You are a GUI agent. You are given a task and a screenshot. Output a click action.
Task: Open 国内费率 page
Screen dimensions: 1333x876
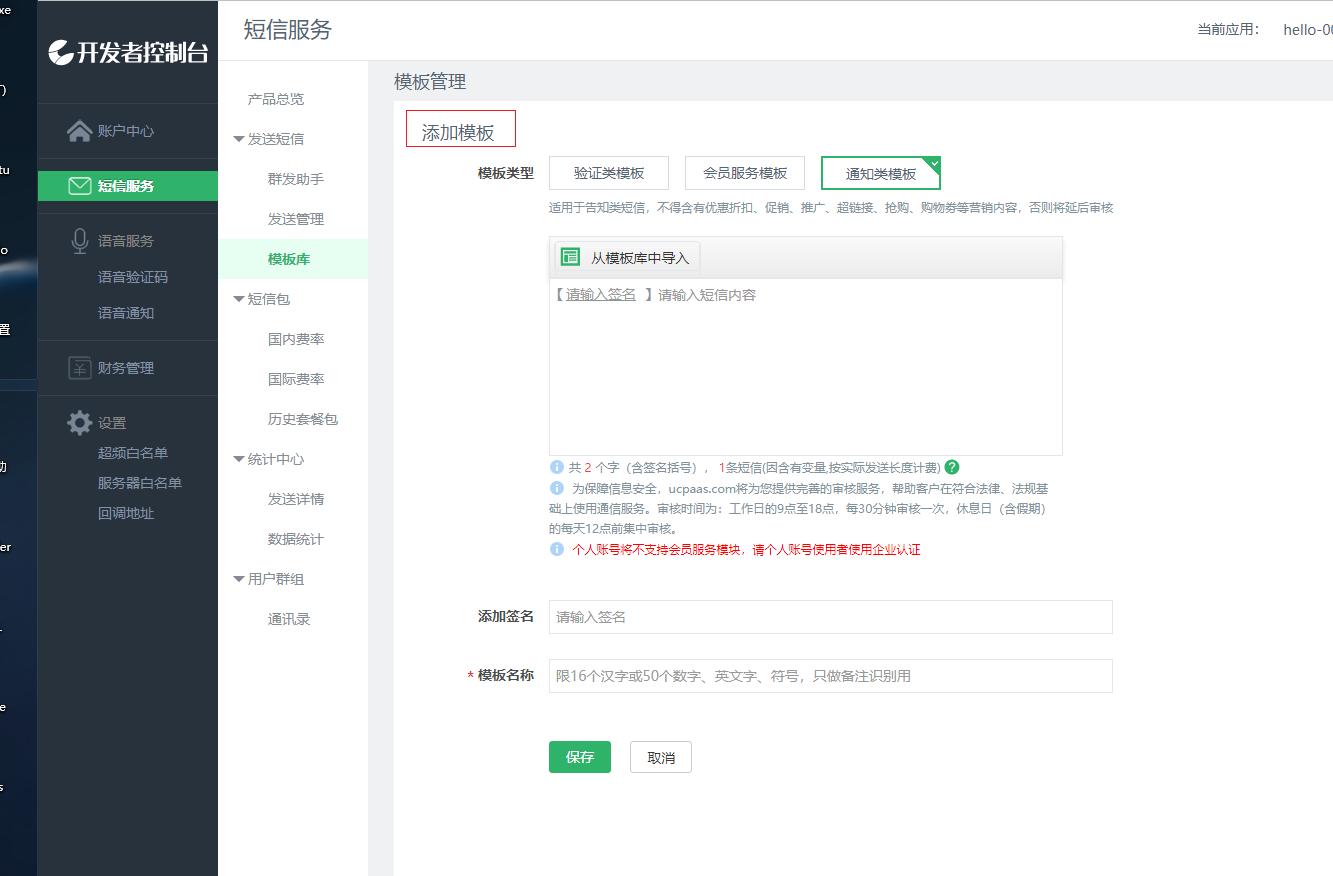point(296,339)
